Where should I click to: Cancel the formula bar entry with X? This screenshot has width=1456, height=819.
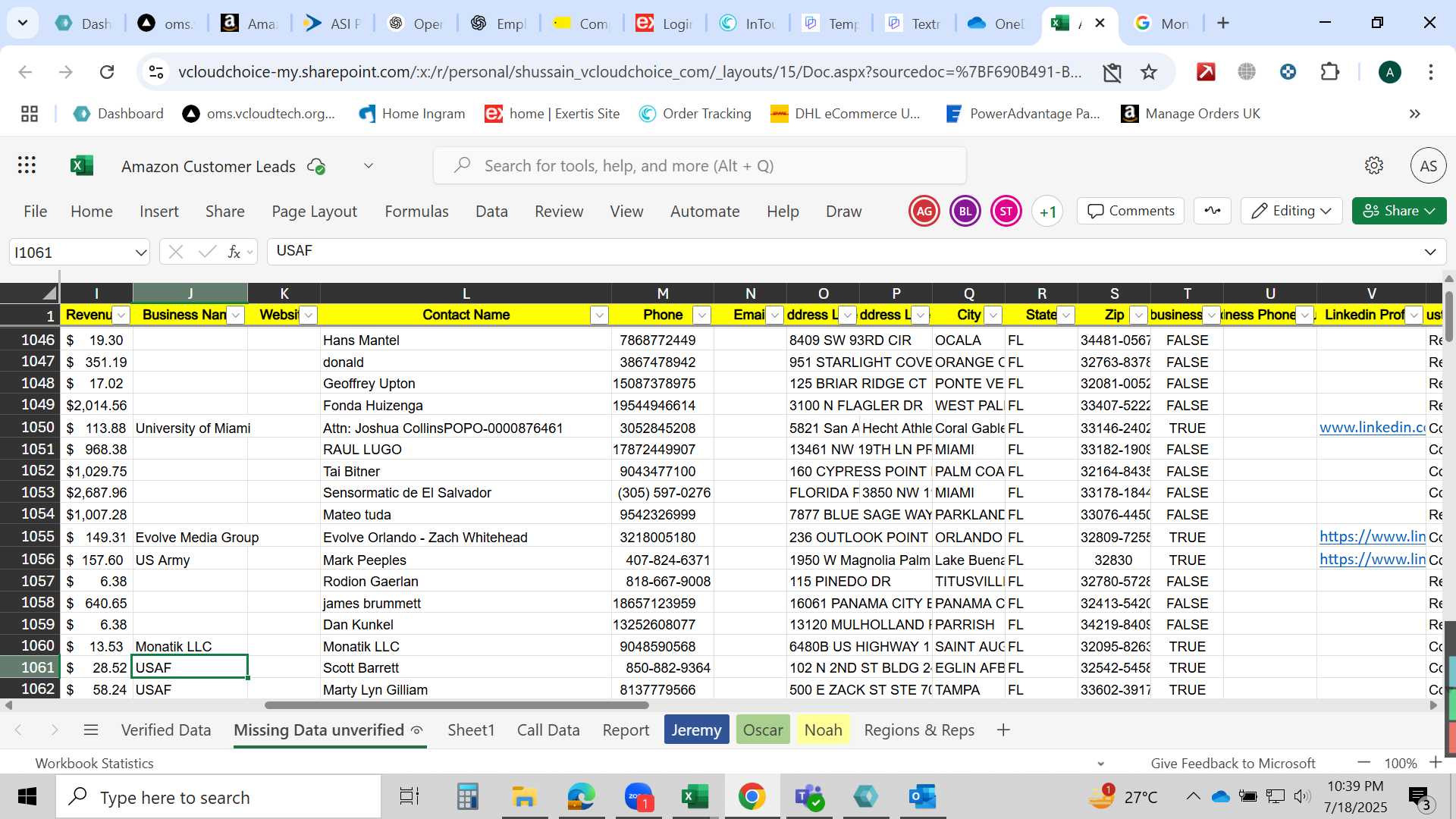click(176, 252)
